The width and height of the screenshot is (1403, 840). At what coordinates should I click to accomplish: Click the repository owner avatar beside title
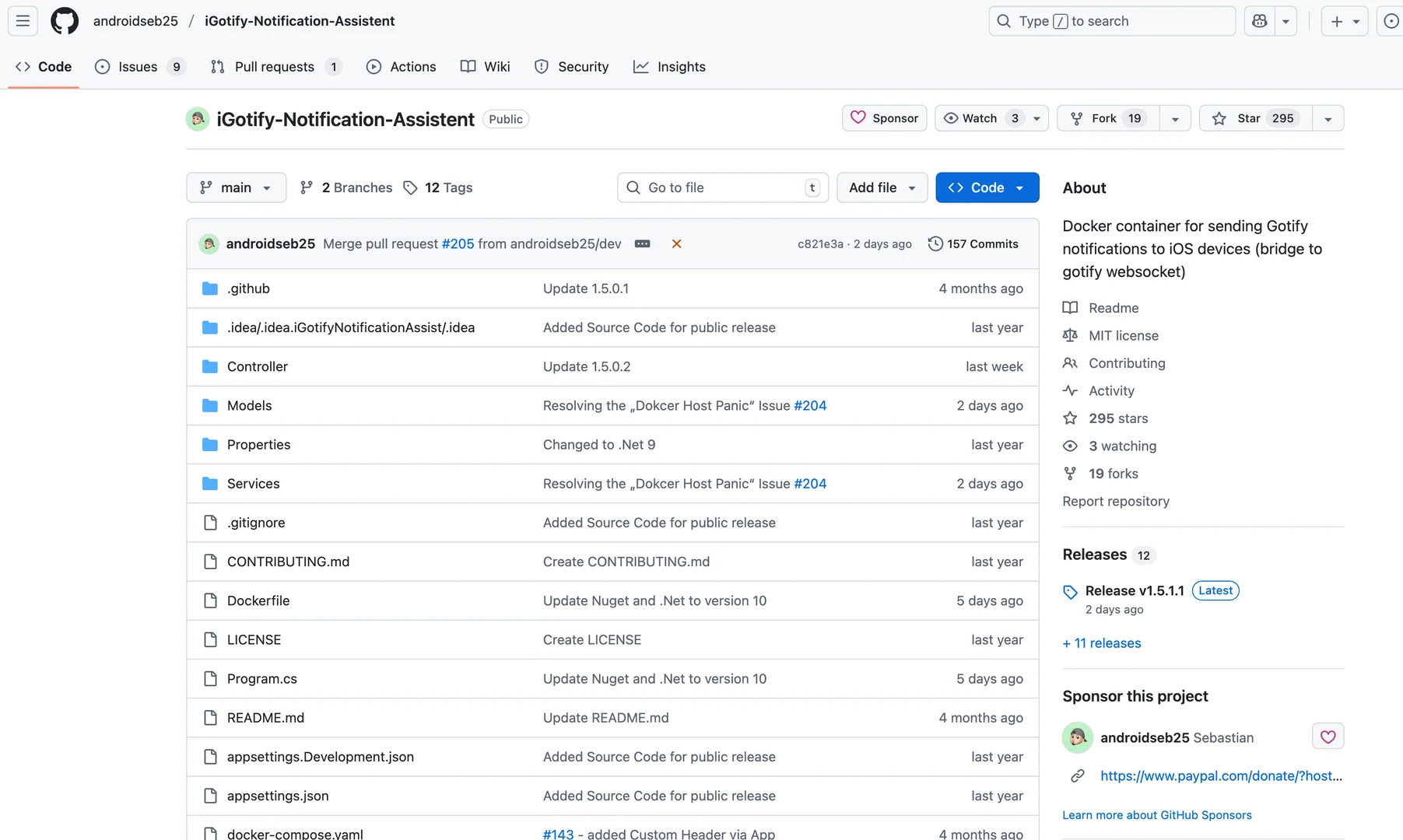point(198,119)
